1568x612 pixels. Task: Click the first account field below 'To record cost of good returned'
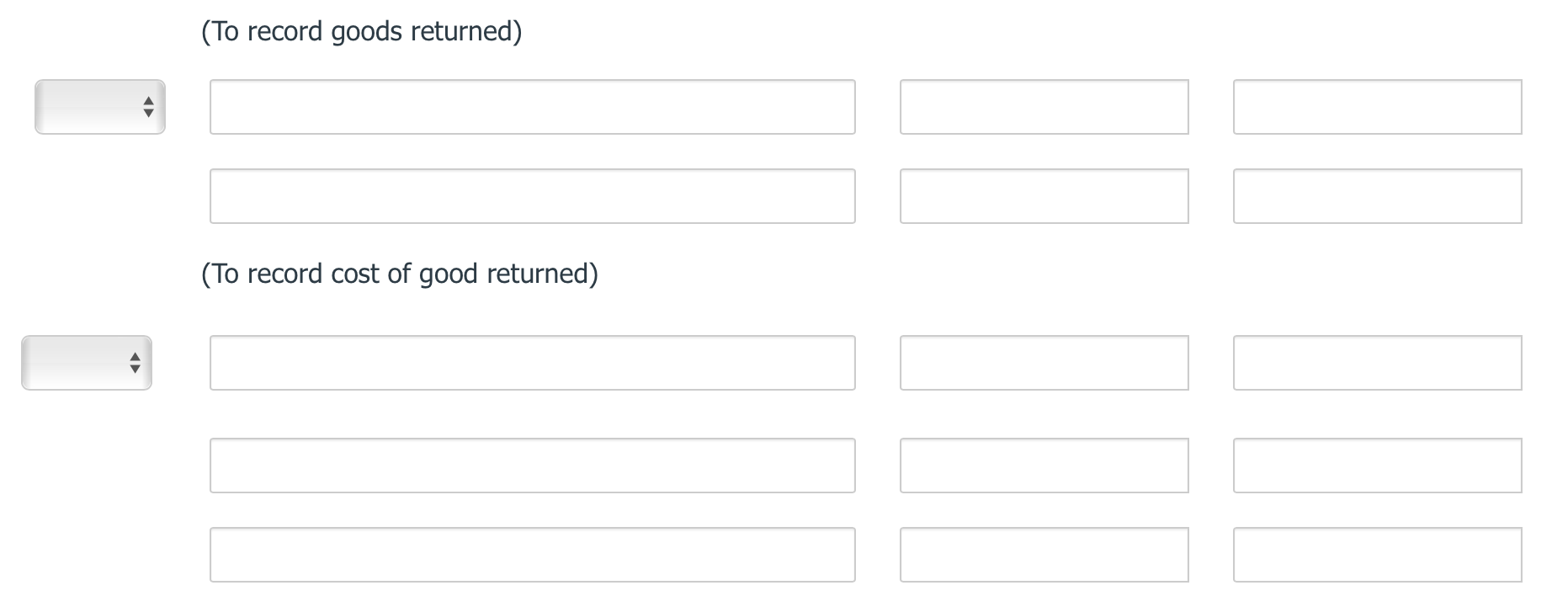[x=532, y=363]
